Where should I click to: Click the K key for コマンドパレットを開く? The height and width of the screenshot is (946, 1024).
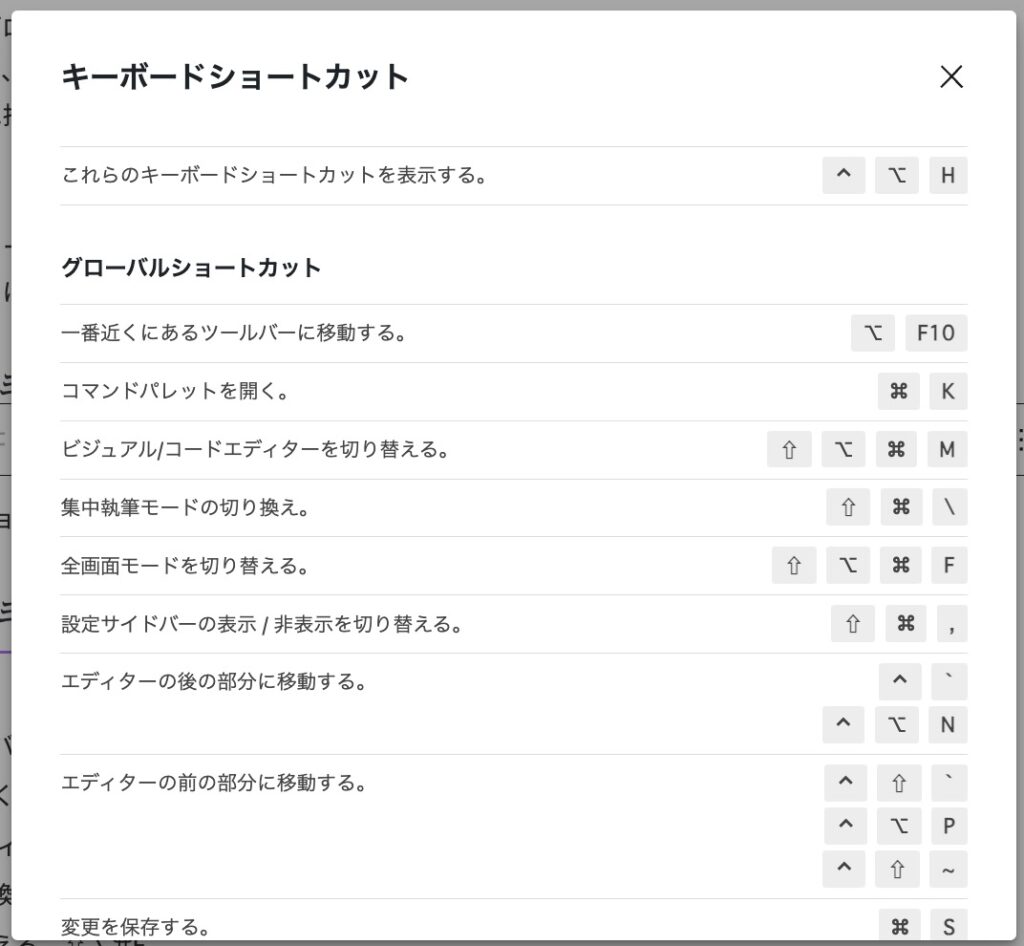click(x=948, y=391)
